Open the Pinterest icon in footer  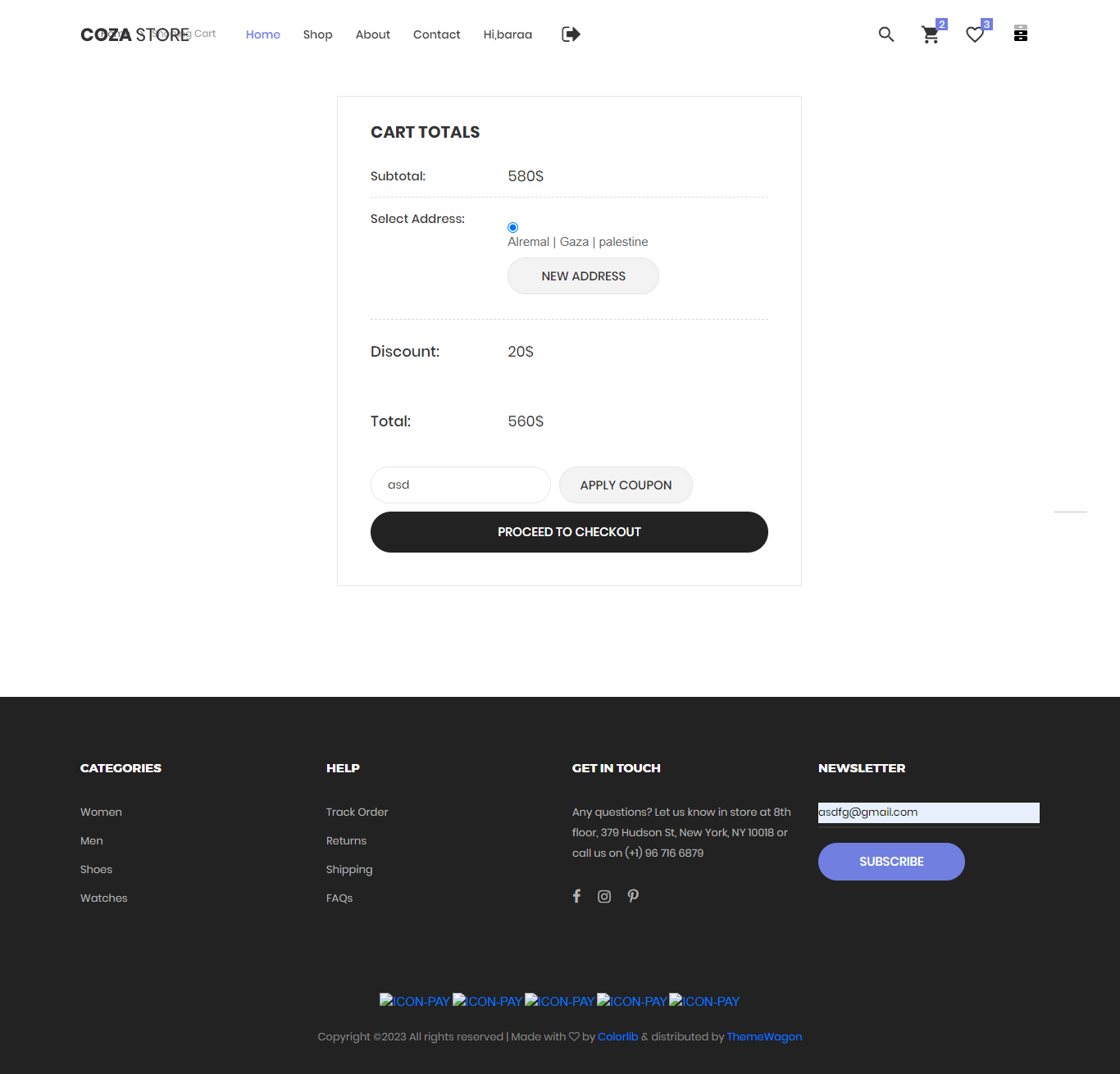[x=633, y=896]
